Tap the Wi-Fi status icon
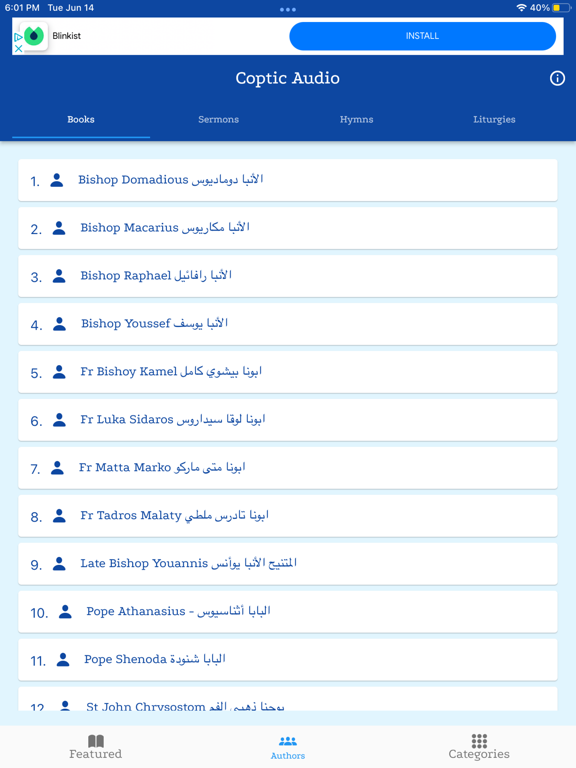Screen dimensions: 576x768 pos(521,8)
